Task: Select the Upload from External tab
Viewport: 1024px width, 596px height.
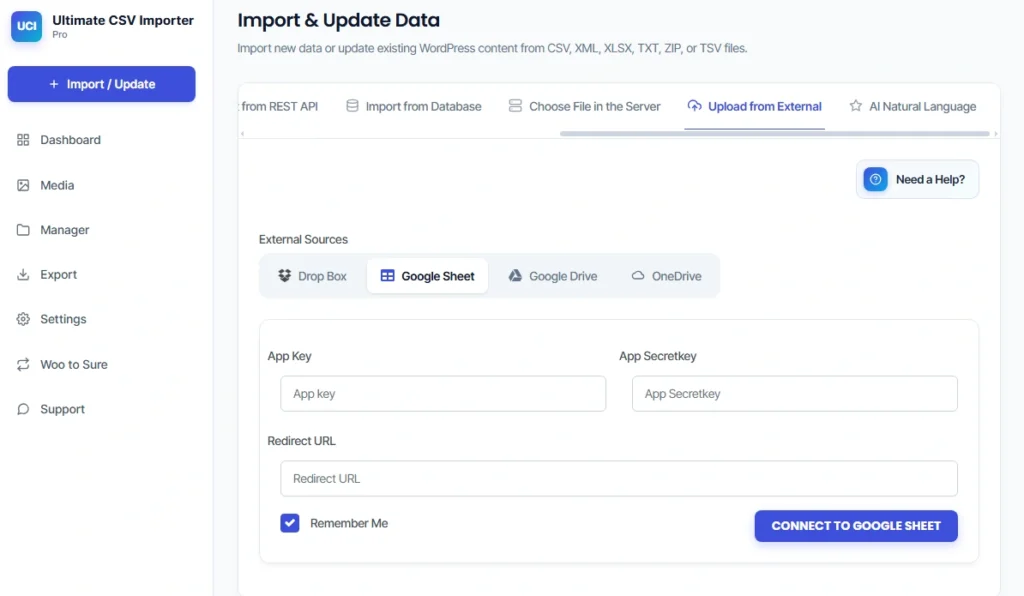Action: coord(754,106)
